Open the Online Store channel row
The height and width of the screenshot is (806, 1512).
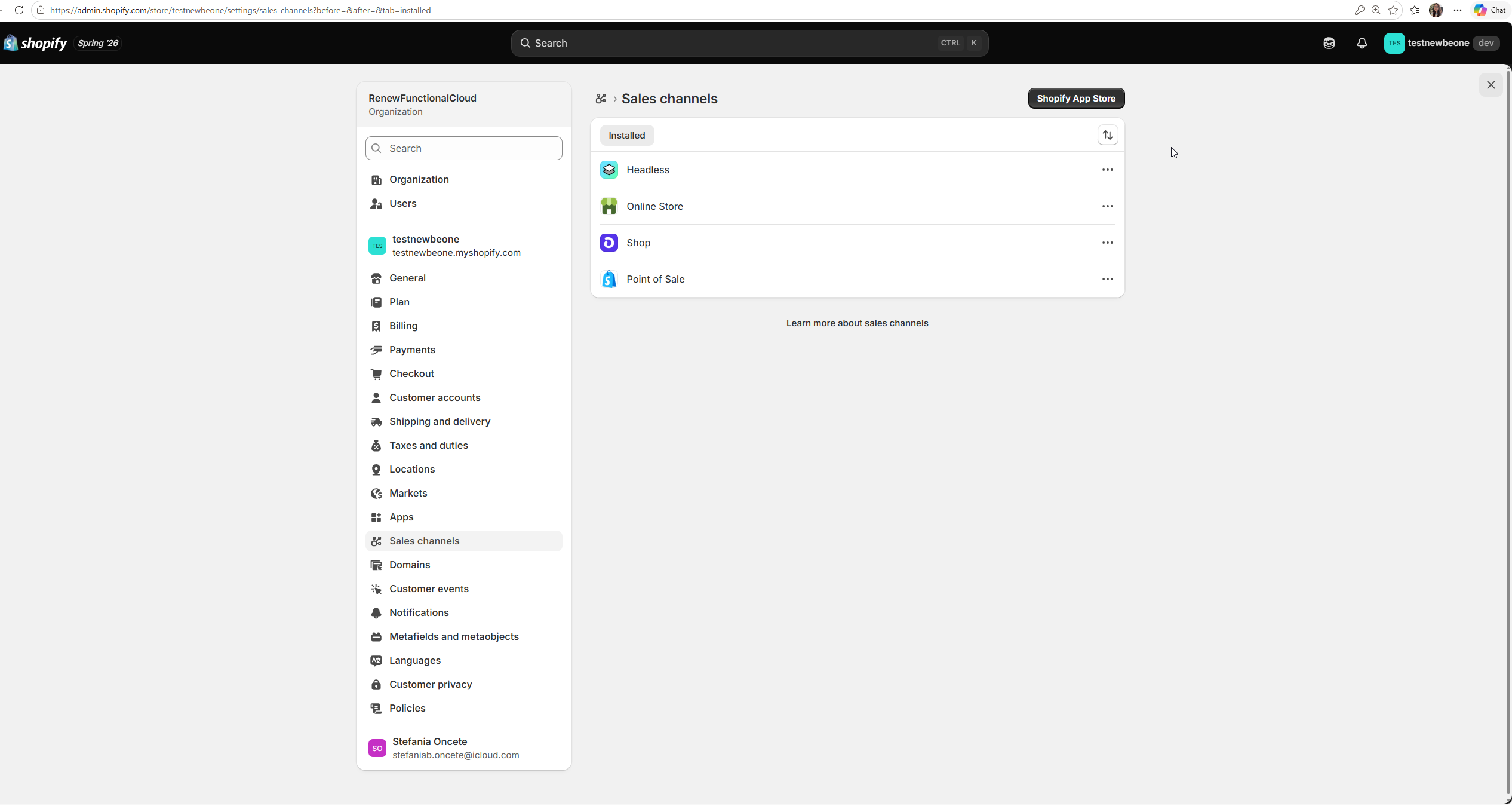coord(857,206)
